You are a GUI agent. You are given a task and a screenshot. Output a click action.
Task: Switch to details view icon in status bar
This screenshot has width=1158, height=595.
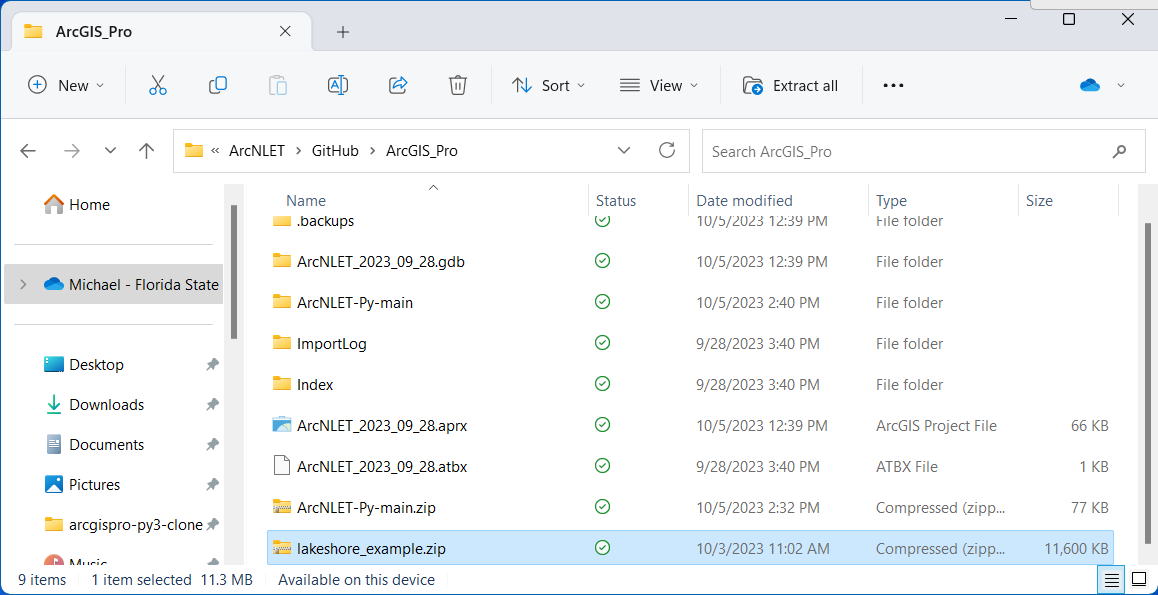[1112, 580]
